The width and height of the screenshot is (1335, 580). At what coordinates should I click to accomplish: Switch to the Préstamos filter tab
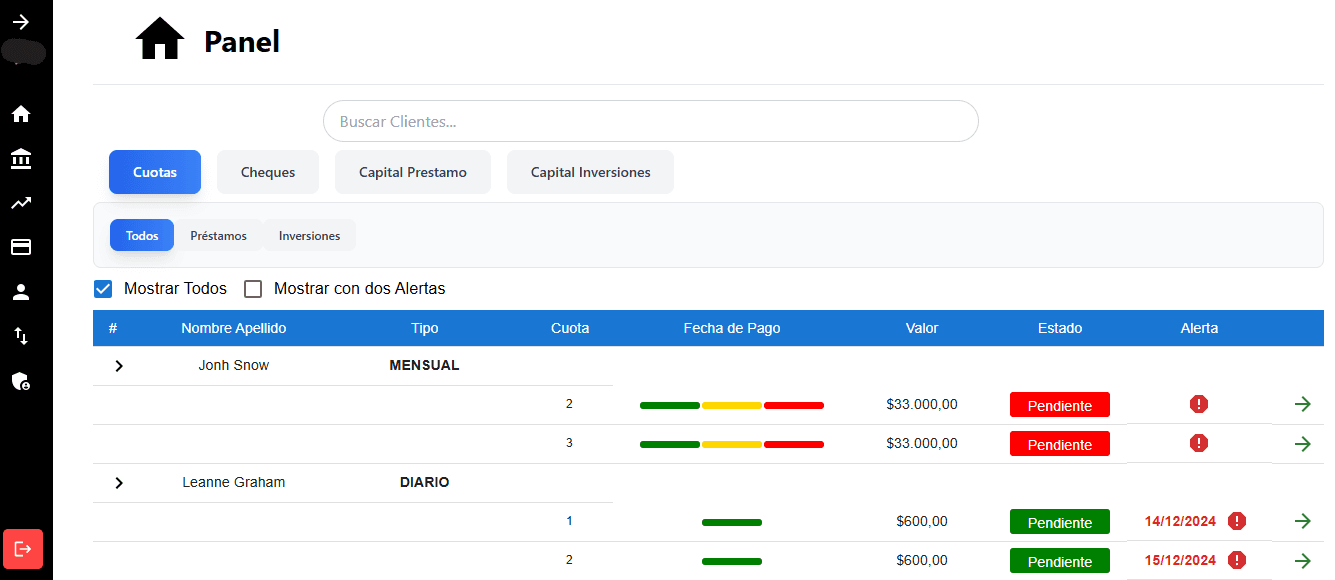pos(220,235)
